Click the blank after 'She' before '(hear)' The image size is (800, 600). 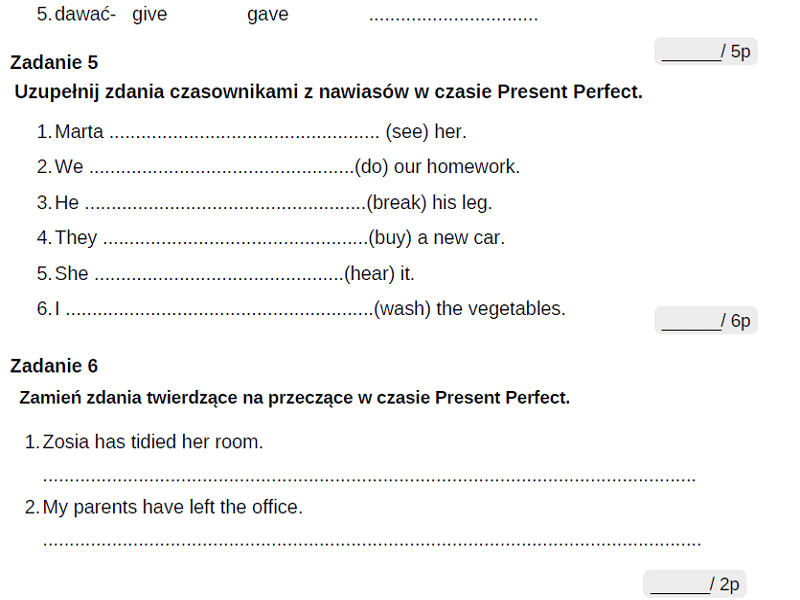pos(218,275)
